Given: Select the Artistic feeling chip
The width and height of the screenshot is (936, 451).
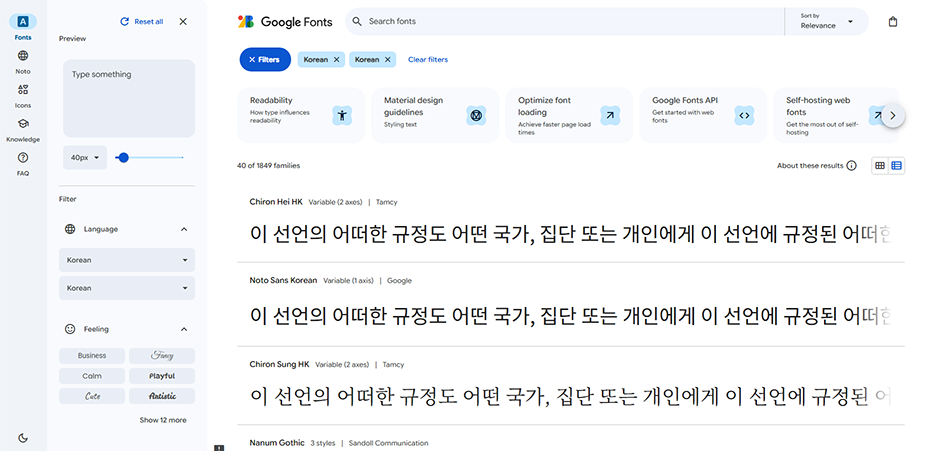Looking at the screenshot, I should tap(162, 396).
